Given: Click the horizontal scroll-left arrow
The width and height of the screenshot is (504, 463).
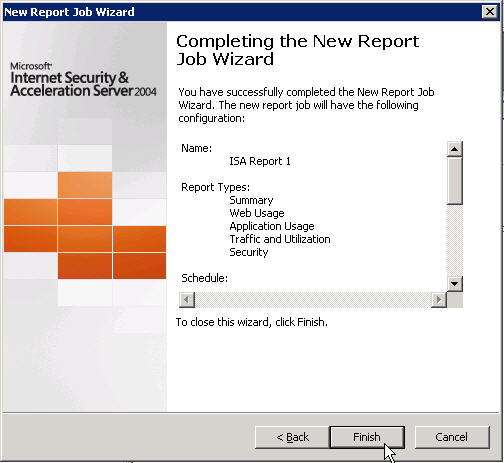Looking at the screenshot, I should click(187, 300).
